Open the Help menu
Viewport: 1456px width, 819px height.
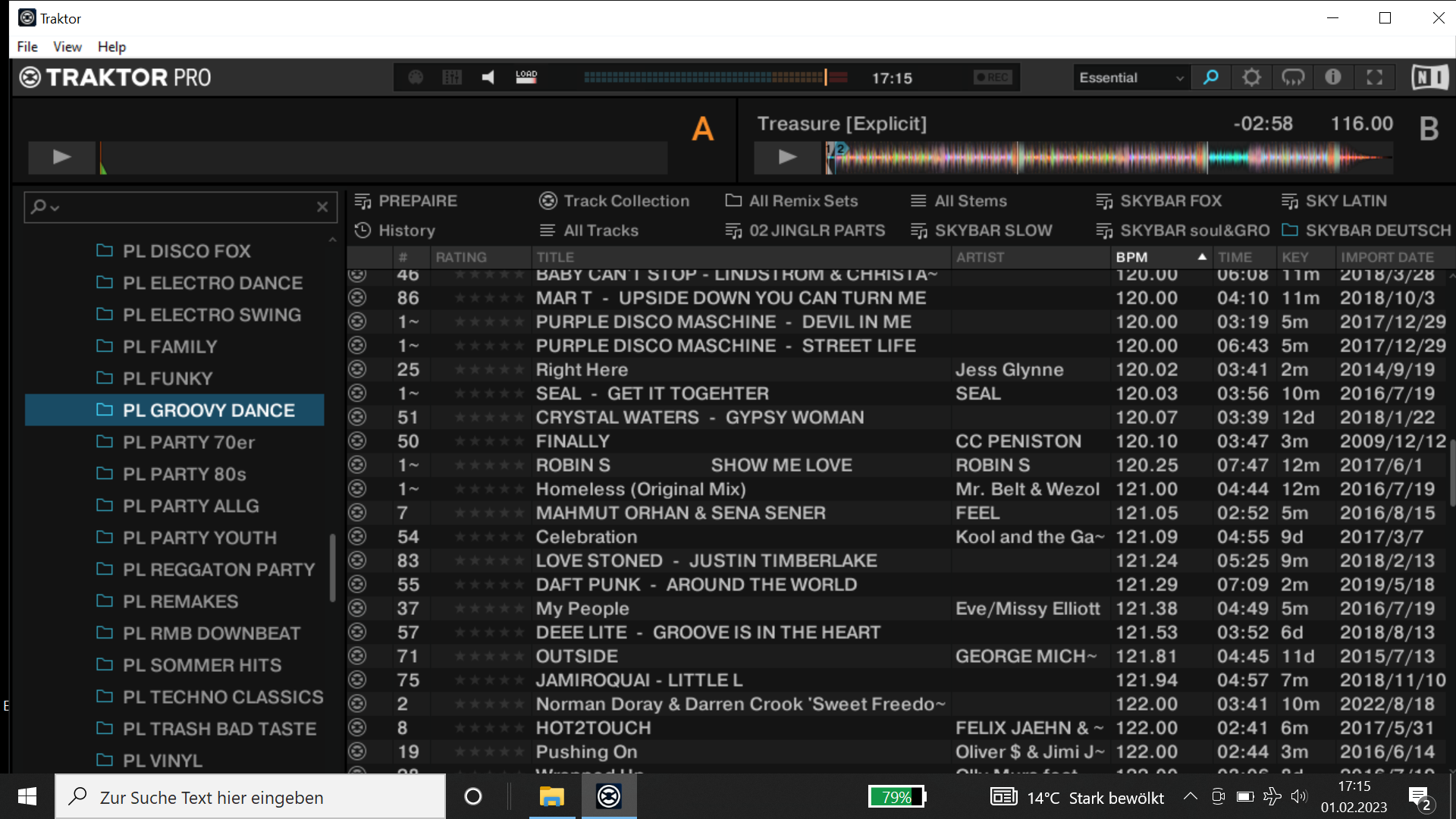[x=111, y=47]
